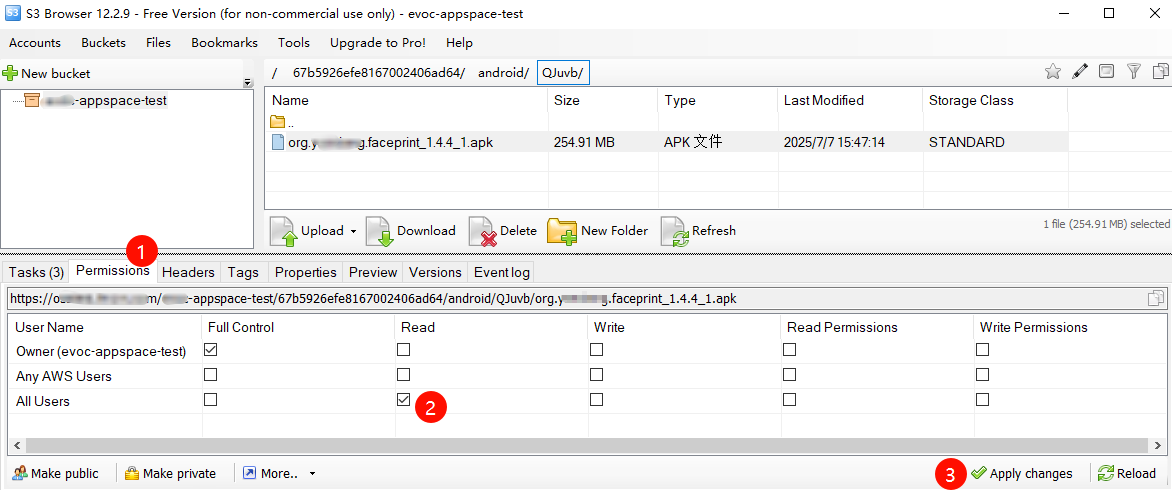Copy the current path using the top-right copy icon
The width and height of the screenshot is (1172, 490).
pyautogui.click(x=1161, y=72)
